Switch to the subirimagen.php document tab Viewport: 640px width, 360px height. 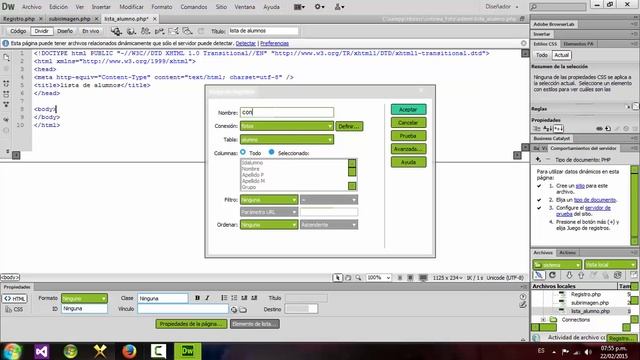click(69, 19)
